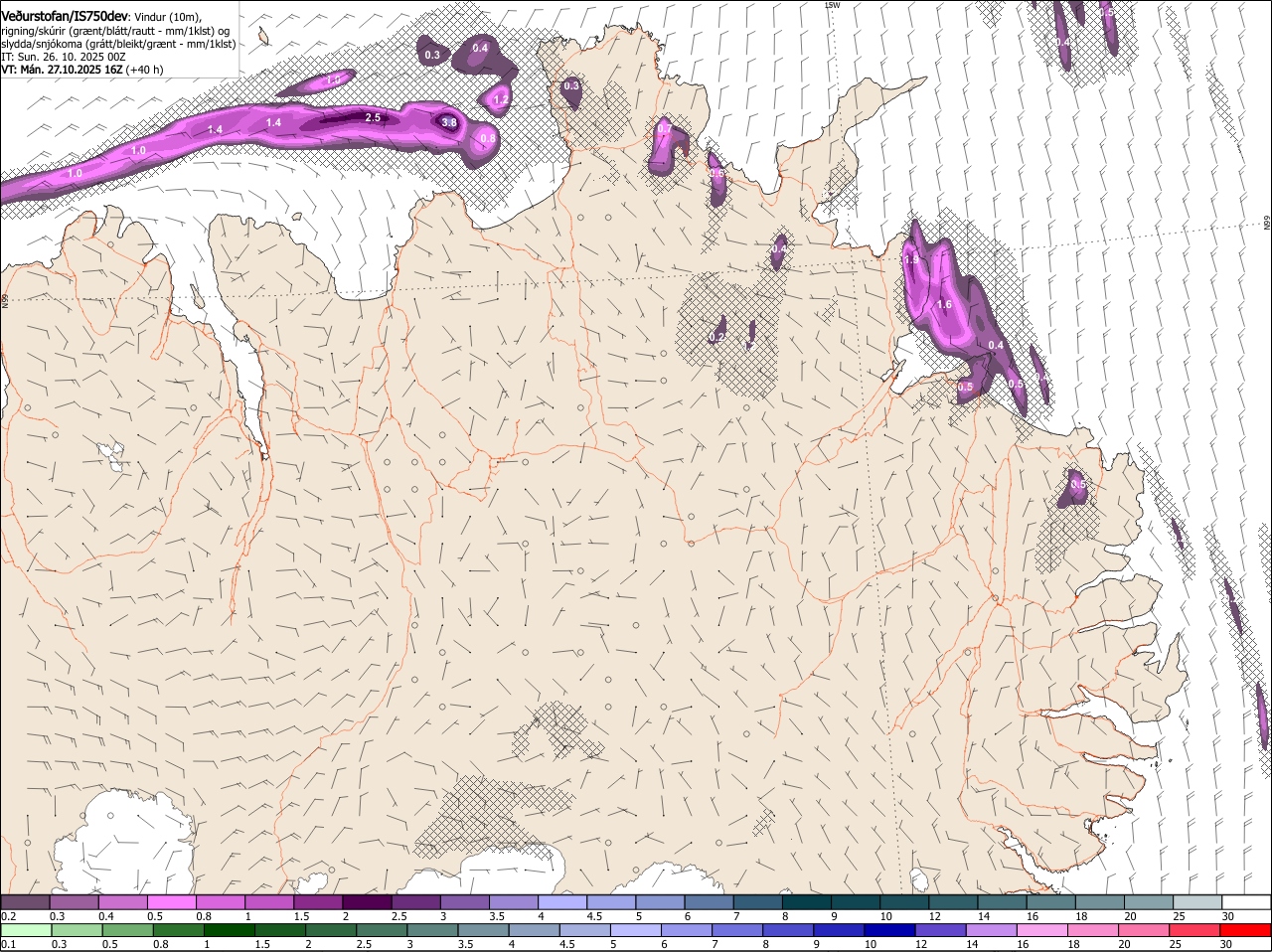This screenshot has height=952, width=1272.
Task: Click the 0.2 value over the inland hatched area
Action: (x=716, y=338)
